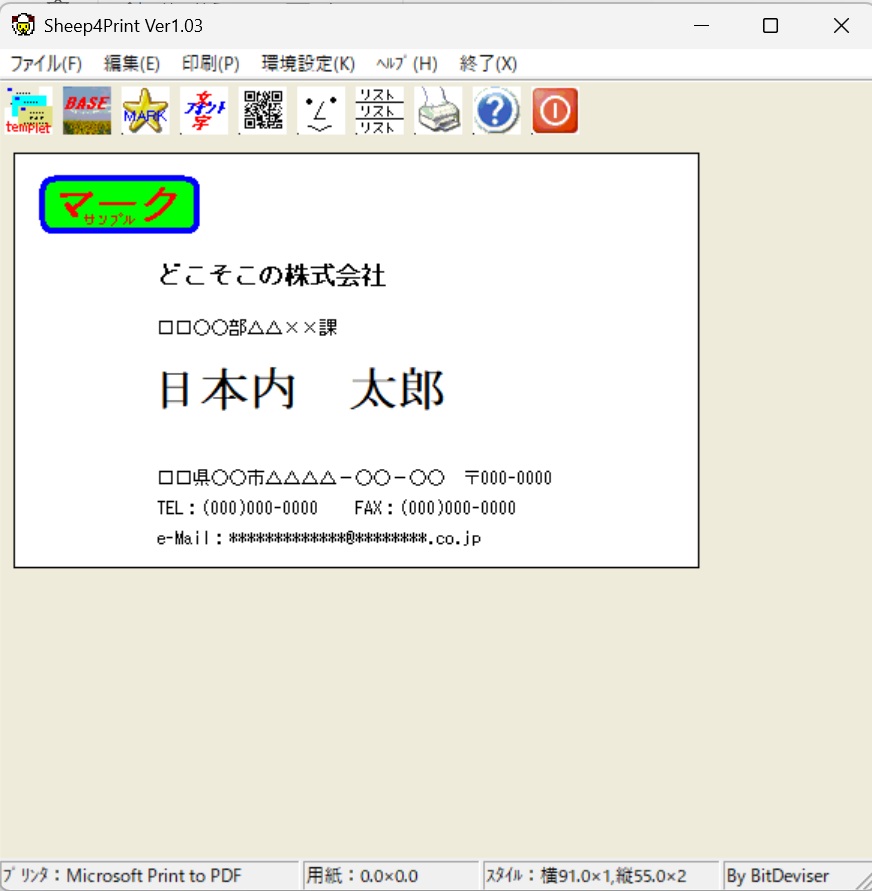Open the list (リスト) icon
The image size is (872, 891).
coord(380,111)
